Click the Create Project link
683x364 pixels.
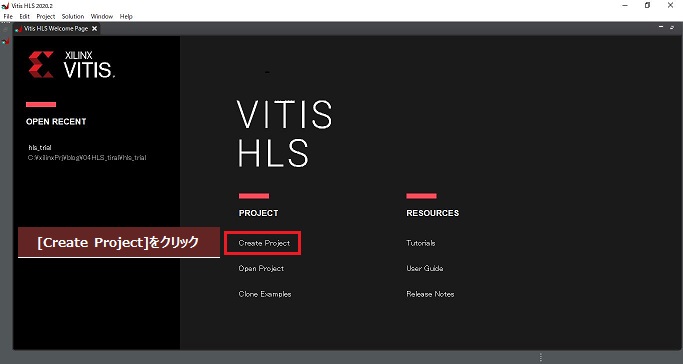click(x=264, y=243)
